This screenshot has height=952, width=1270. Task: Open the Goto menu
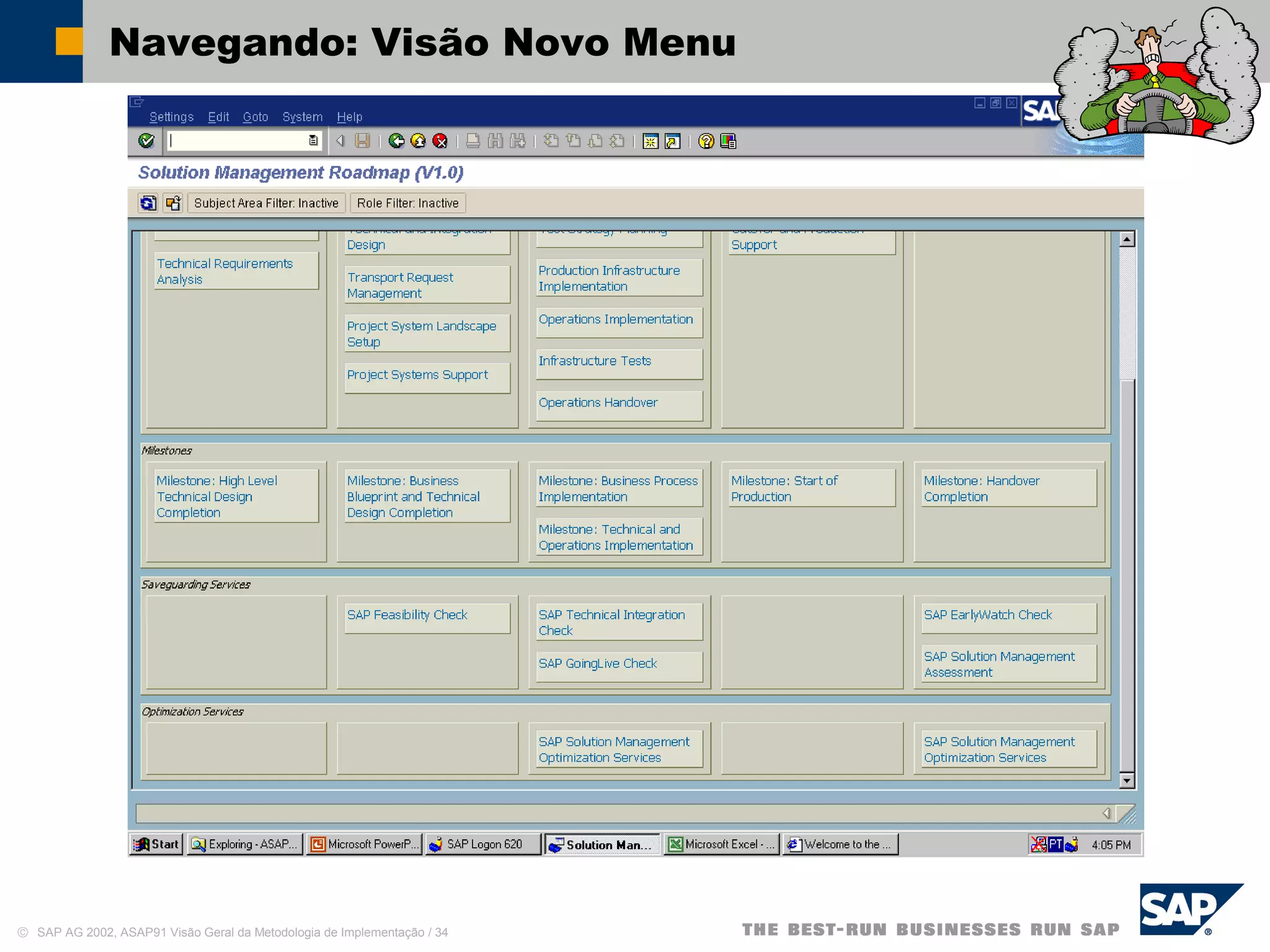point(255,117)
